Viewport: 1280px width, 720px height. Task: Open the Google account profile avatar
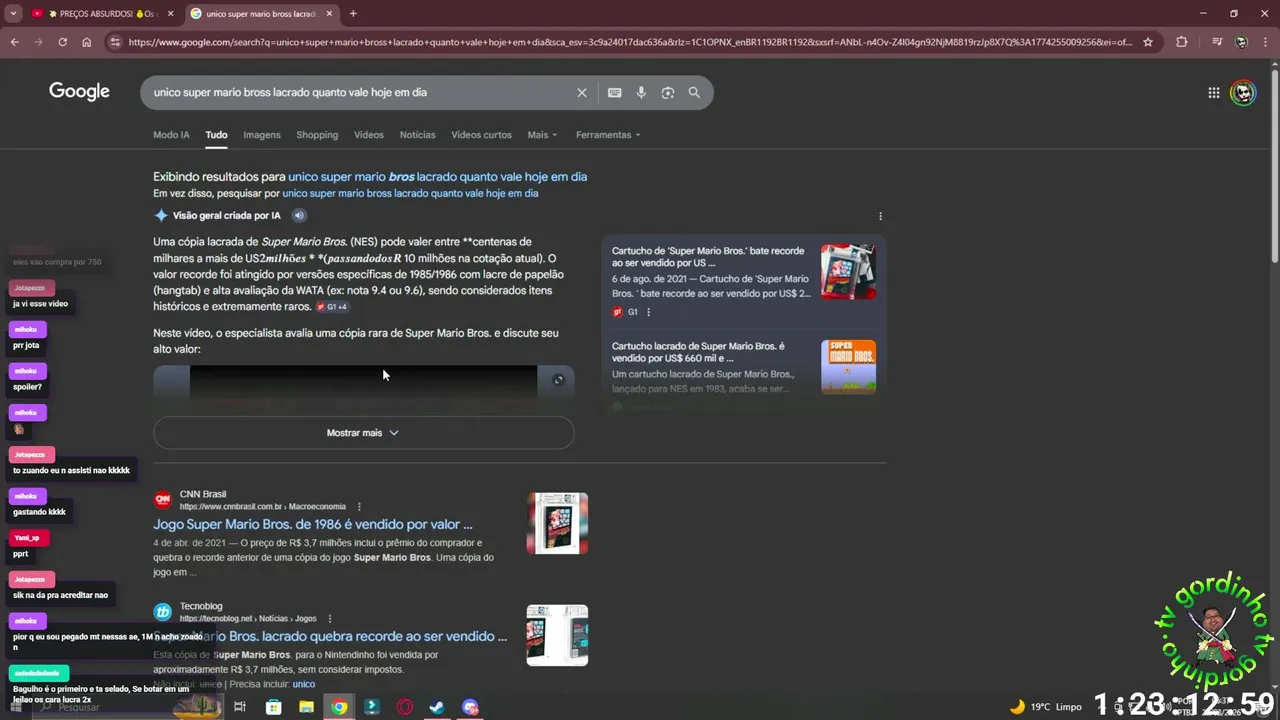[1243, 92]
